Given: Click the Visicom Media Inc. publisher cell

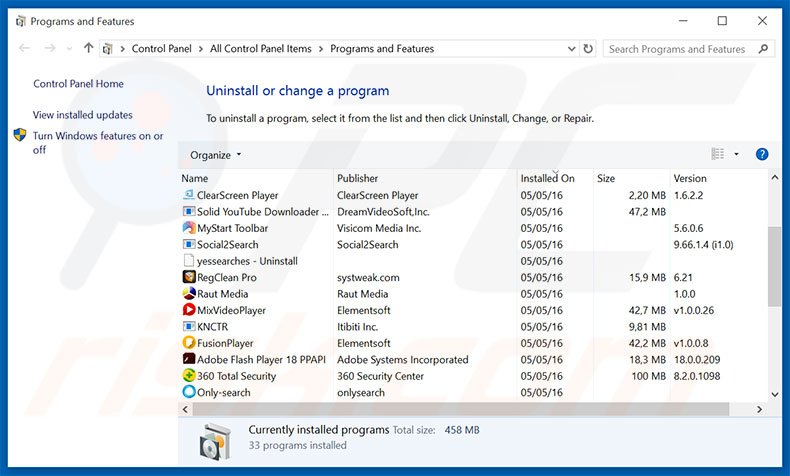Looking at the screenshot, I should coord(379,228).
